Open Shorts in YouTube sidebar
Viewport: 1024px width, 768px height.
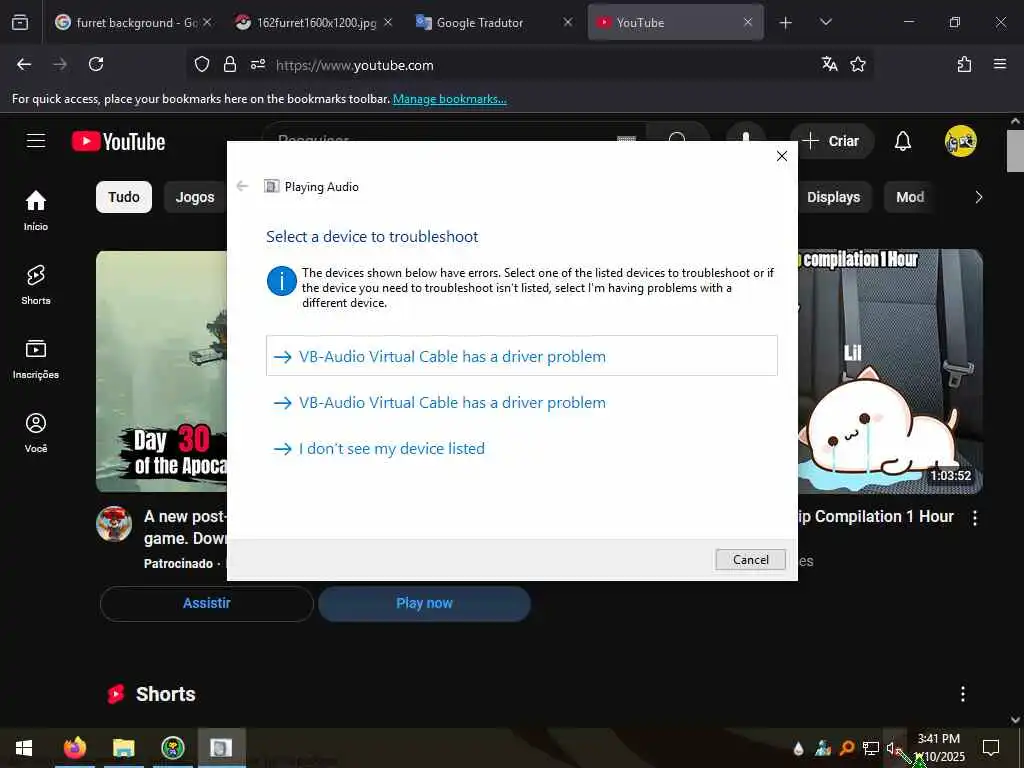pos(36,285)
